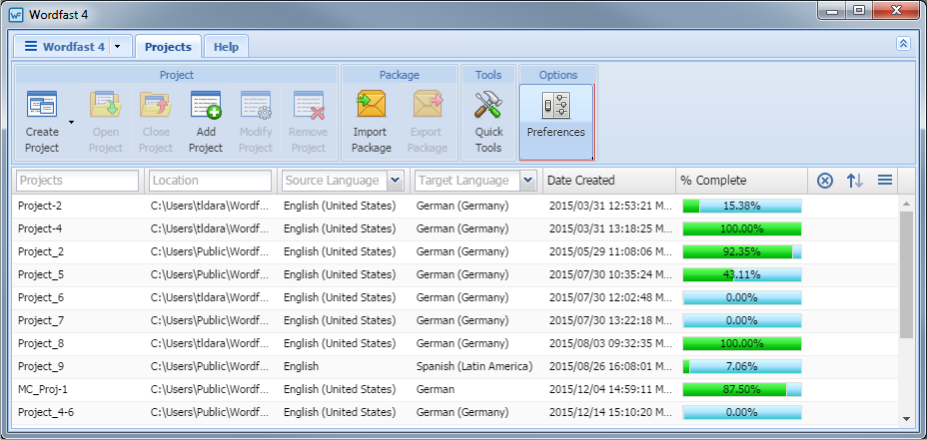Click the Modify Project icon
The image size is (927, 440).
(255, 105)
